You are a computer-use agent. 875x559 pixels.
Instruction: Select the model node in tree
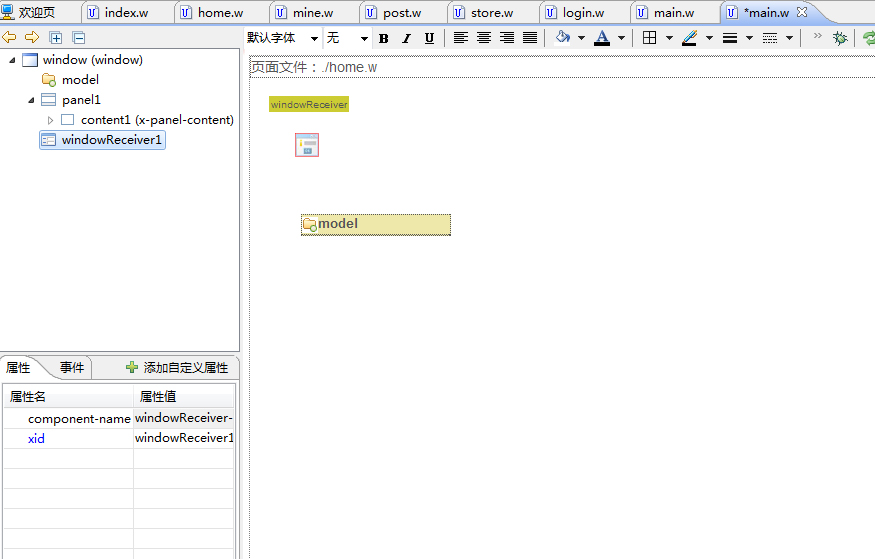click(80, 80)
